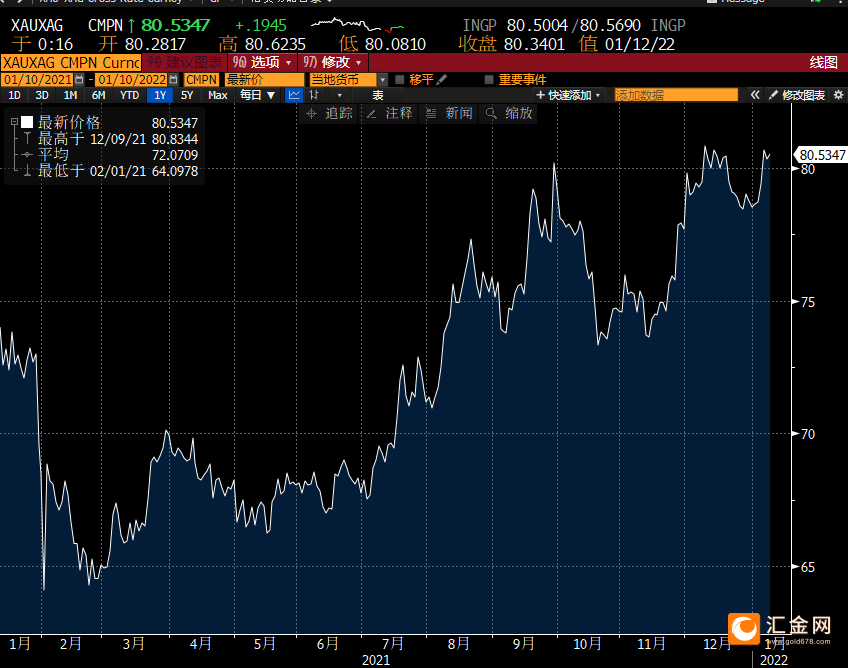848x668 pixels.
Task: Click the 表 table view button
Action: click(x=377, y=95)
